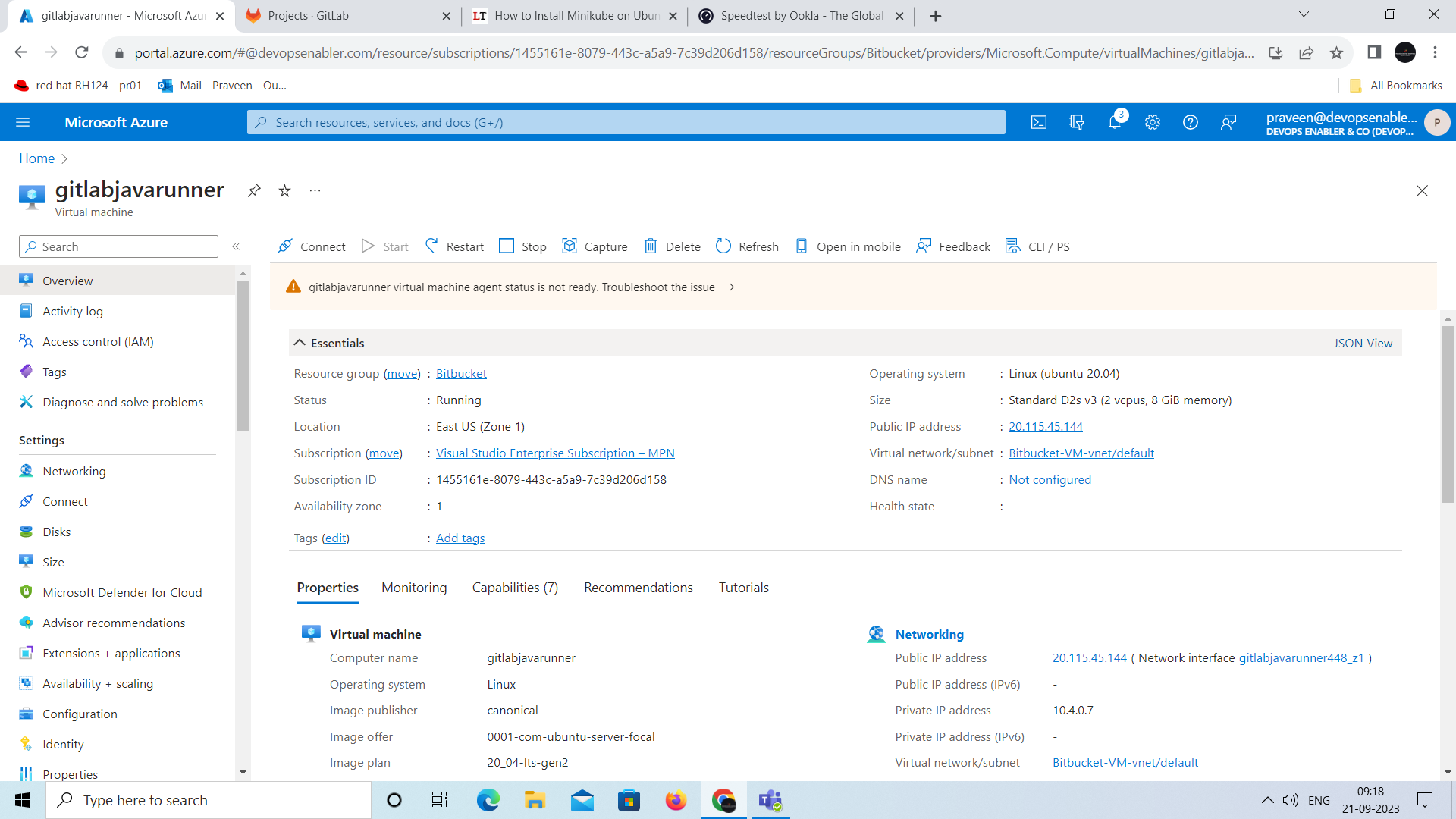Select the Properties tab
This screenshot has height=819, width=1456.
328,588
